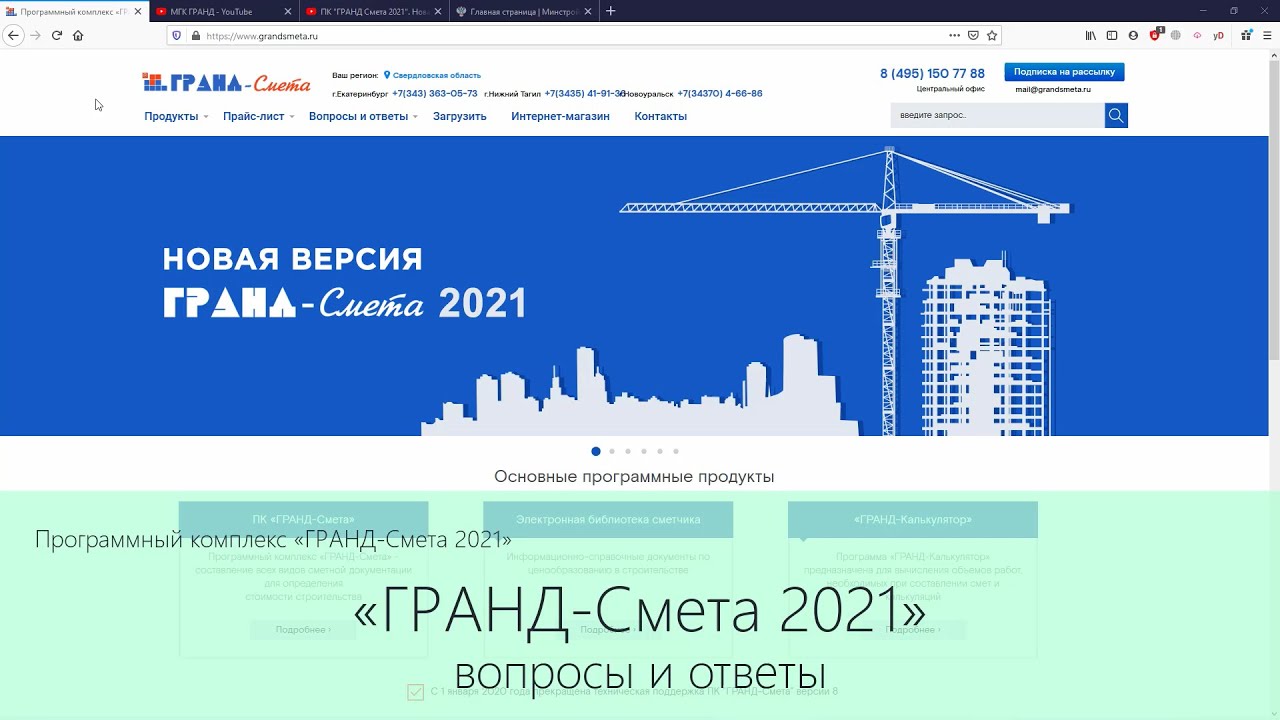Open the site padlock security info
Viewport: 1280px width, 720px height.
(195, 35)
